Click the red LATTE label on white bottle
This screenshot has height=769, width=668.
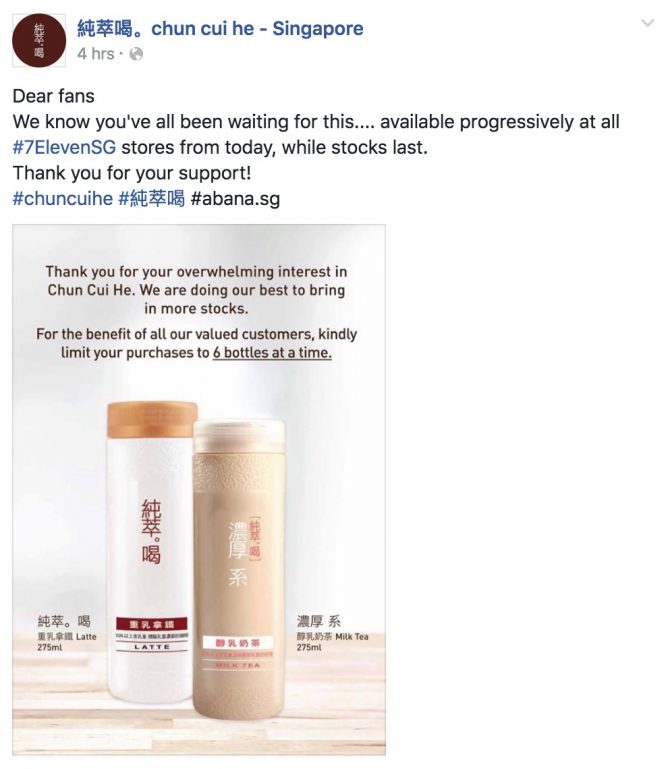coord(152,635)
